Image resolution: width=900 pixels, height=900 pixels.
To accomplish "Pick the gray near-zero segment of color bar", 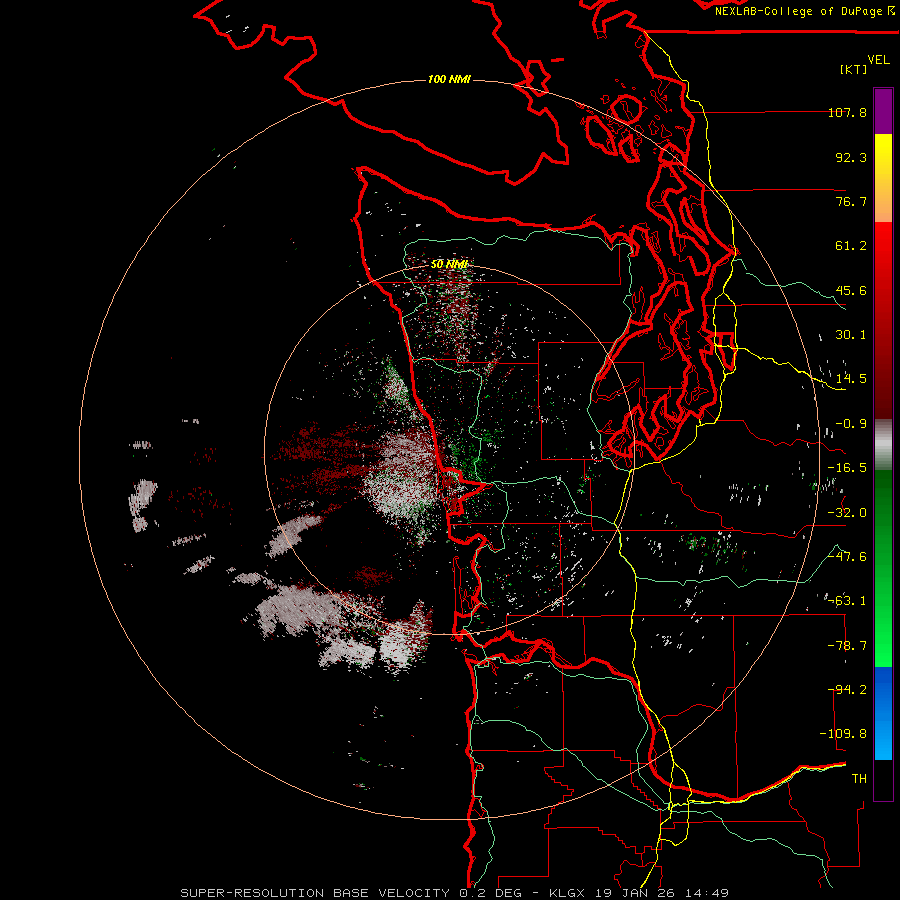I will (883, 444).
